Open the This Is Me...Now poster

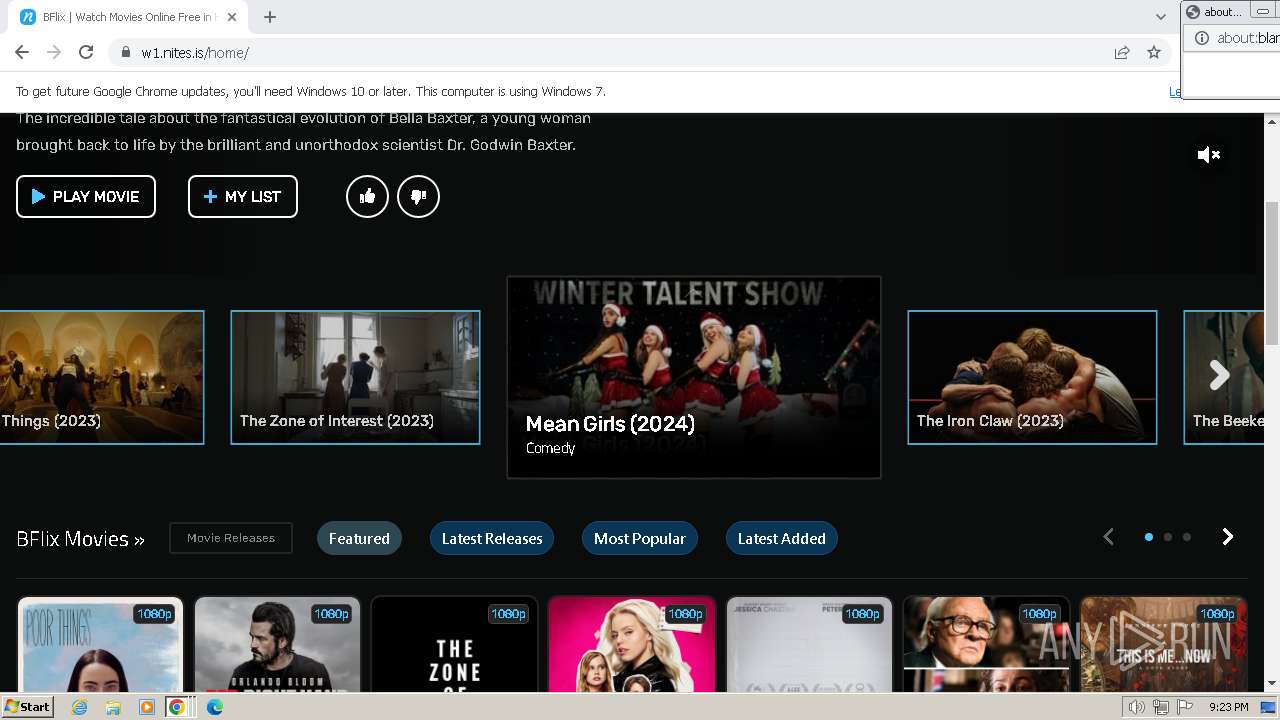tap(1163, 644)
